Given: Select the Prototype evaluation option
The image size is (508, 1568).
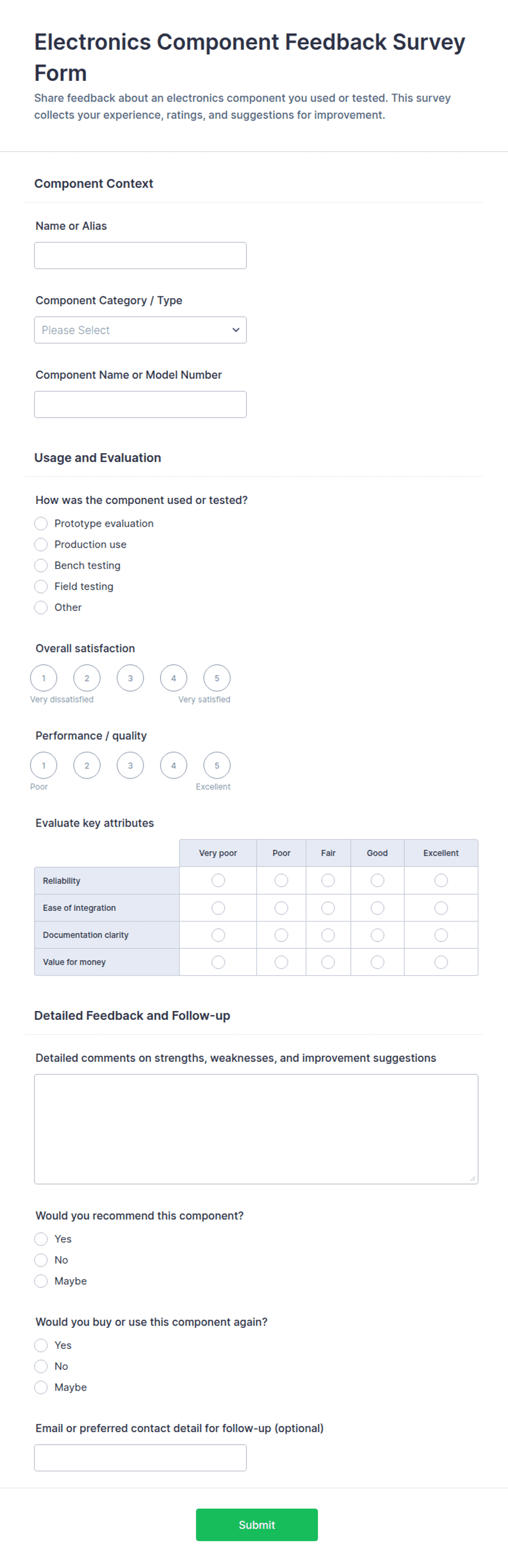Looking at the screenshot, I should [x=41, y=524].
